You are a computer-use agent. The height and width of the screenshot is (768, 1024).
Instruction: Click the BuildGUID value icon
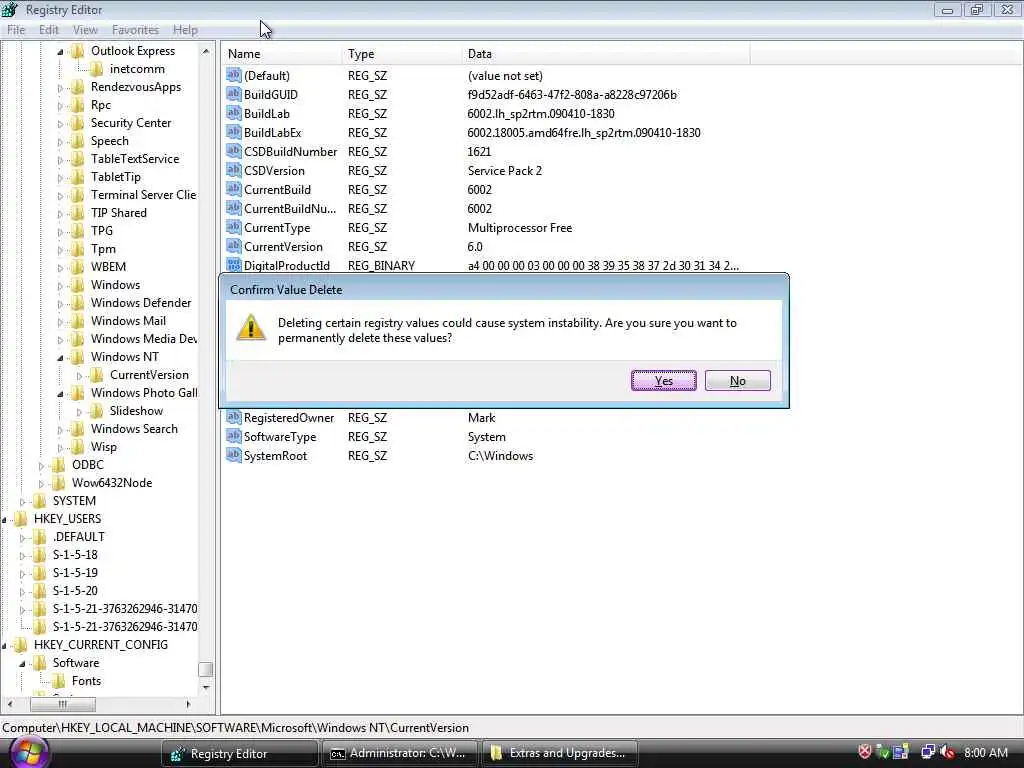pos(234,94)
